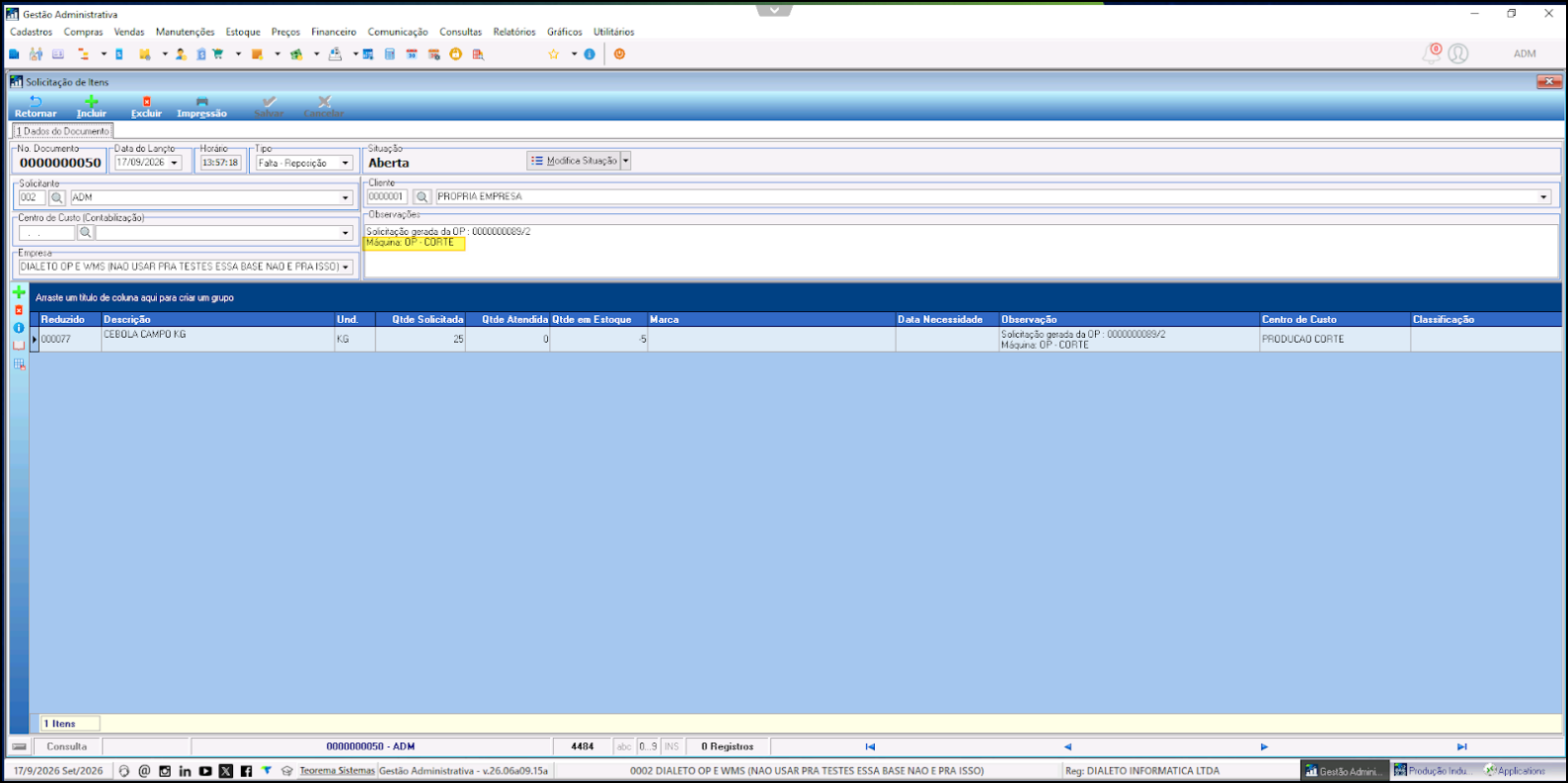Open item info blue circle icon
1568x783 pixels.
coord(19,328)
